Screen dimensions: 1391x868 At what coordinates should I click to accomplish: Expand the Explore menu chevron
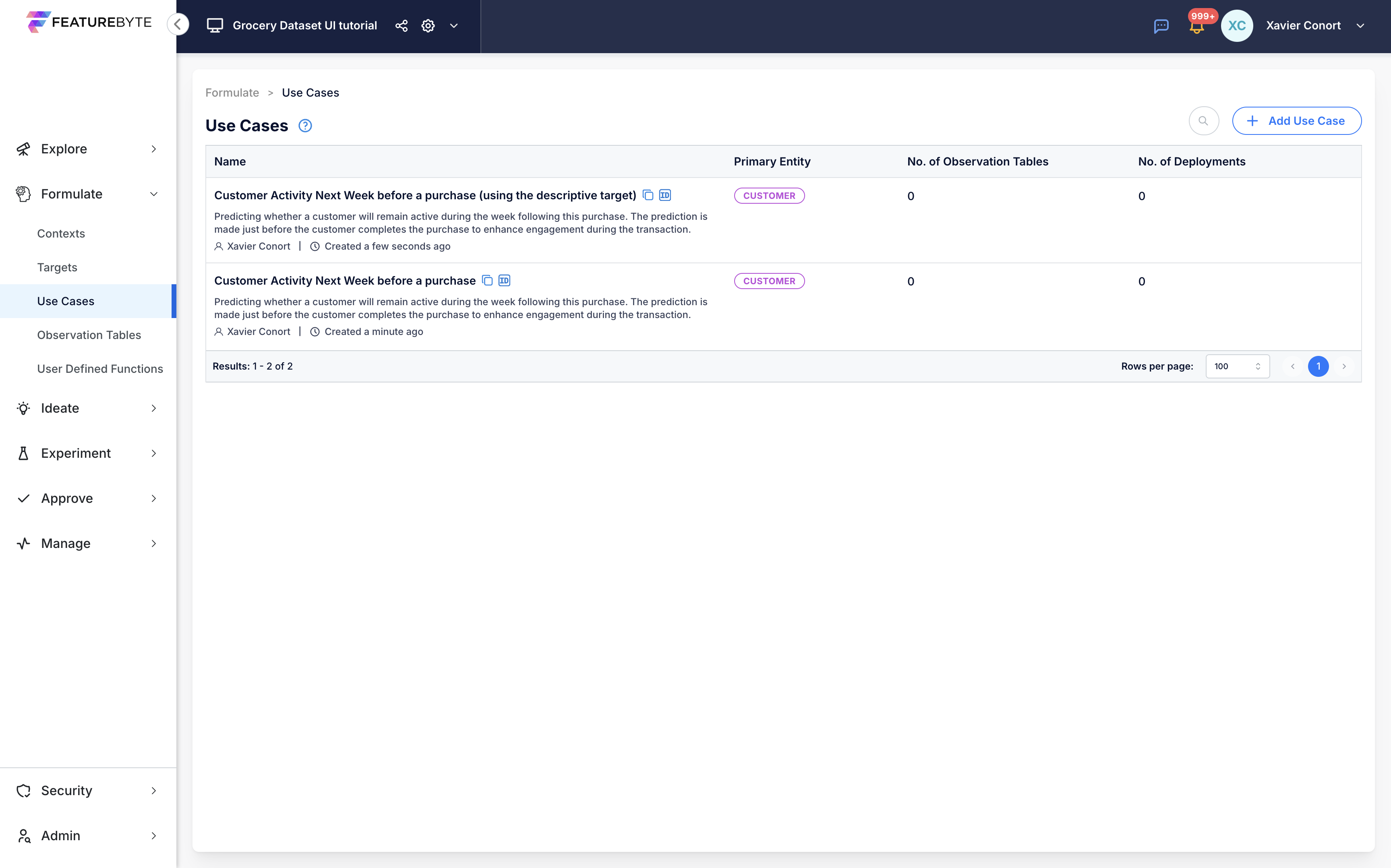click(153, 149)
